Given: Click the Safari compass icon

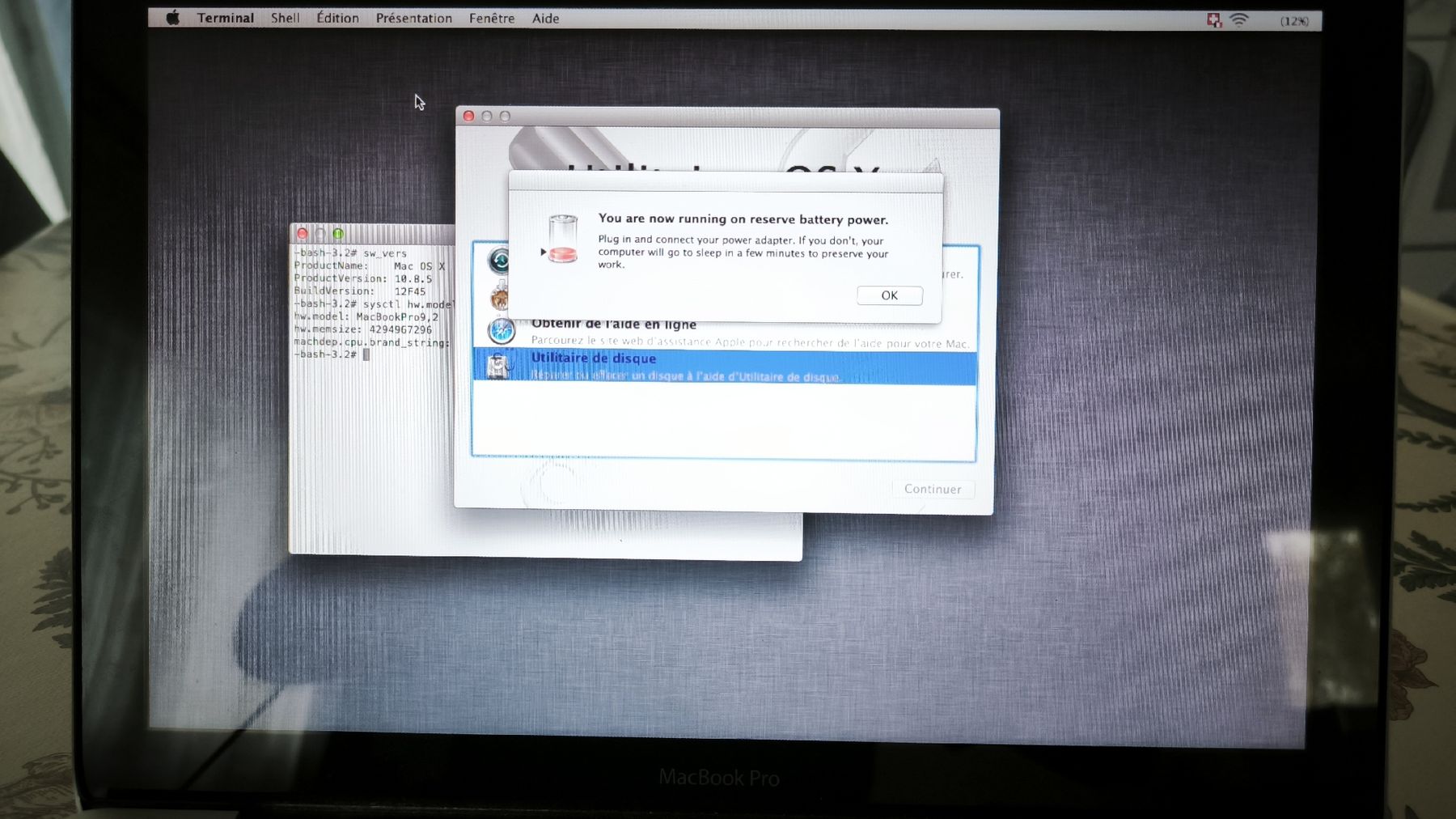Looking at the screenshot, I should tap(502, 330).
